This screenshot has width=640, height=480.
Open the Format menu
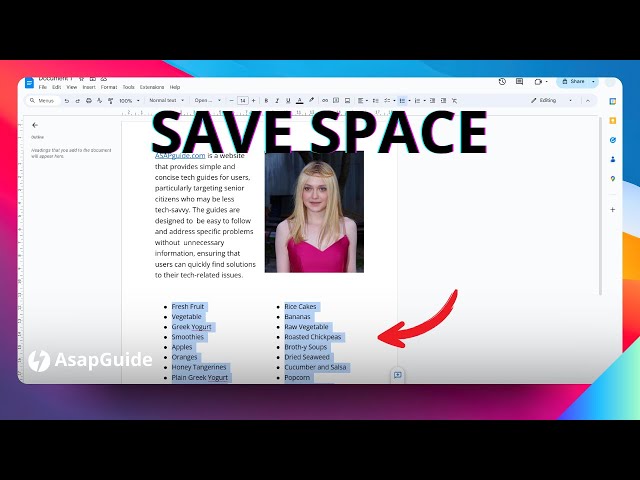tap(109, 87)
